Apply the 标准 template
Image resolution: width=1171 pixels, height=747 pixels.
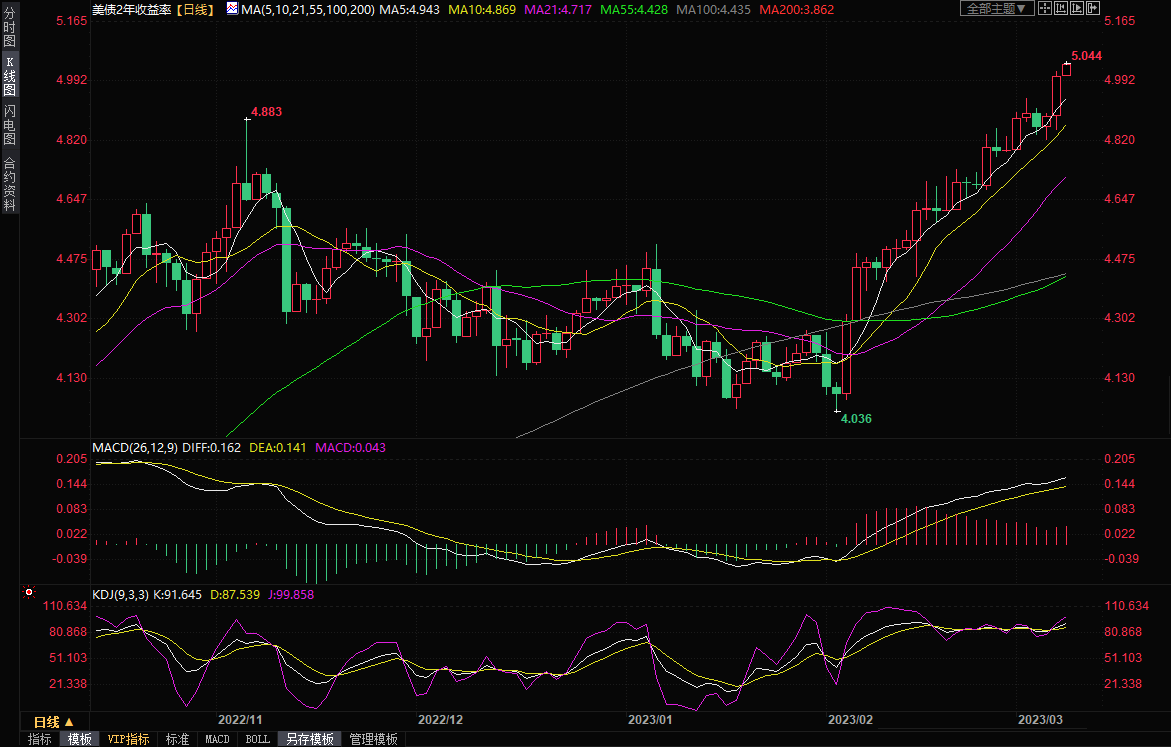177,739
